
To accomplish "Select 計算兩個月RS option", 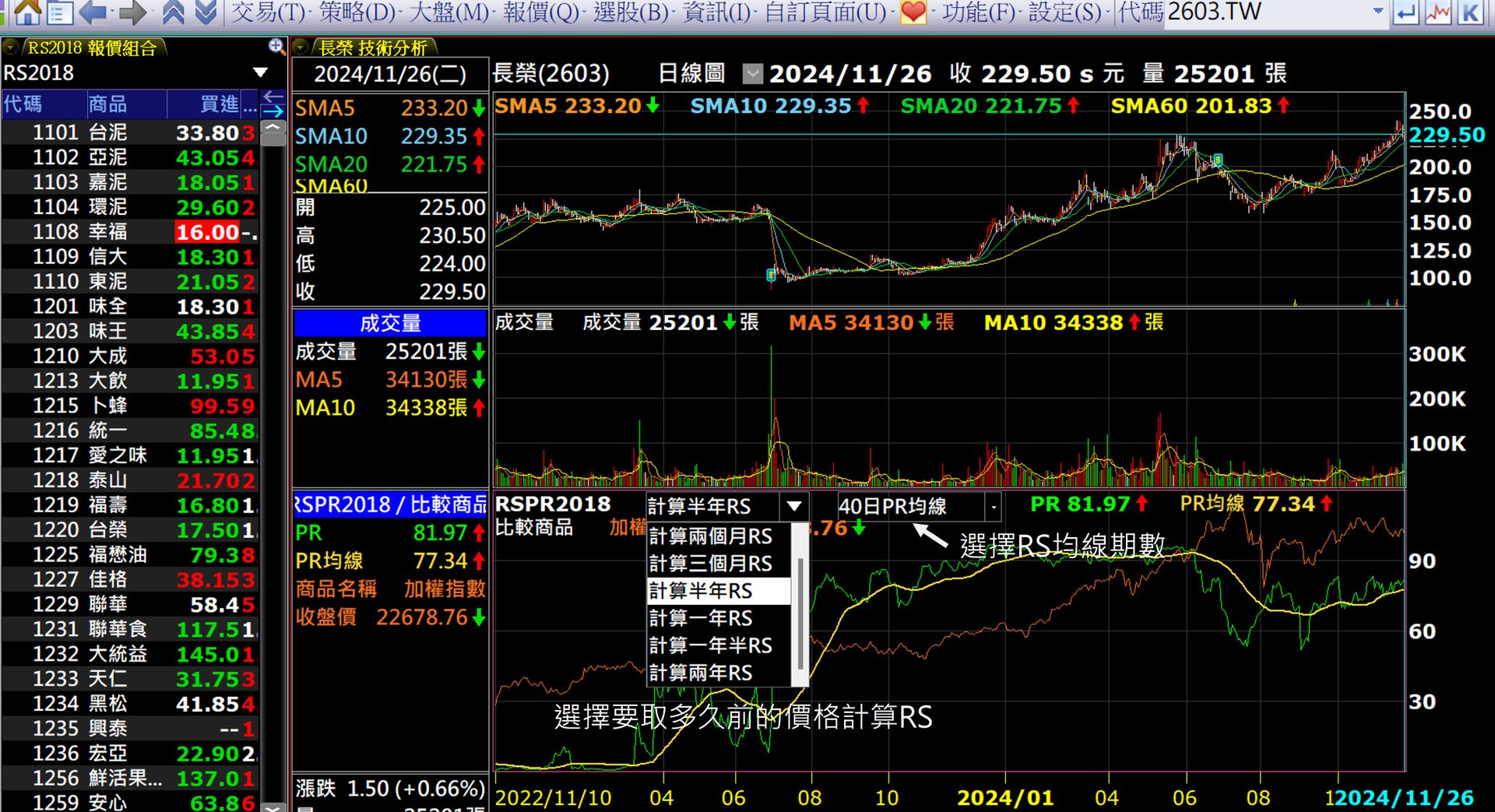I will coord(710,536).
